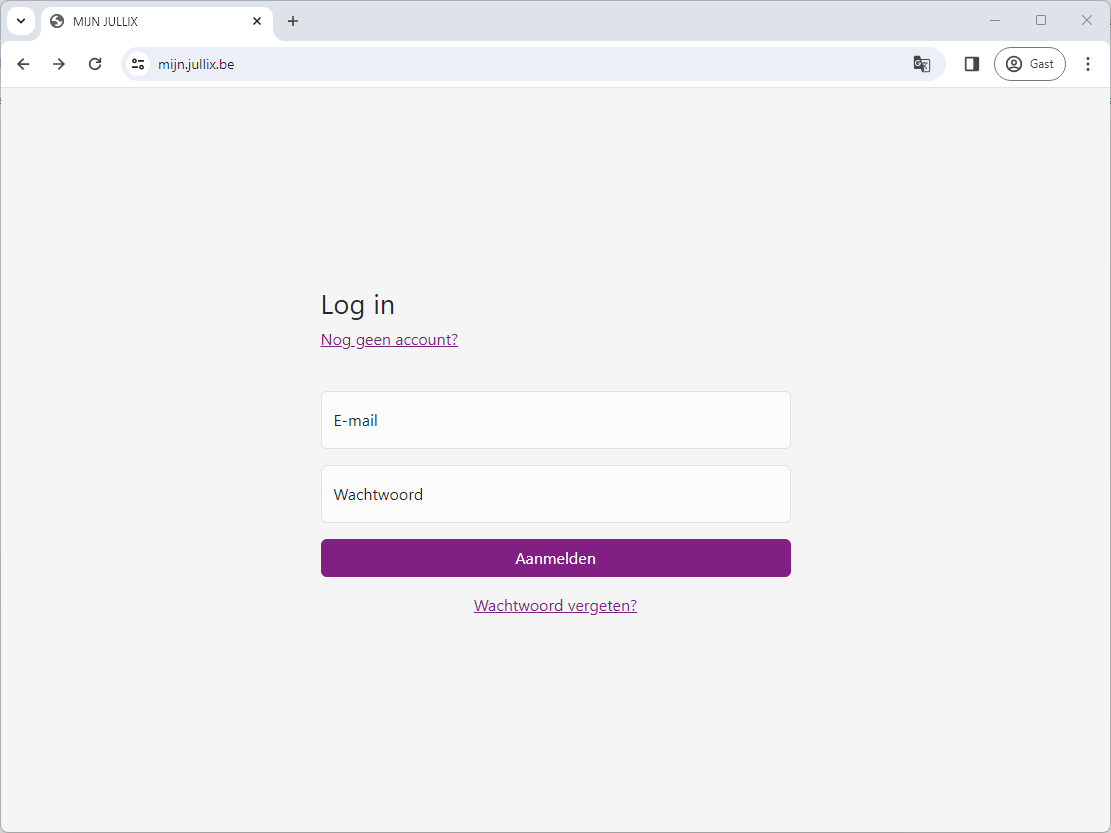Click the 'Nog geen account?' link

point(389,340)
